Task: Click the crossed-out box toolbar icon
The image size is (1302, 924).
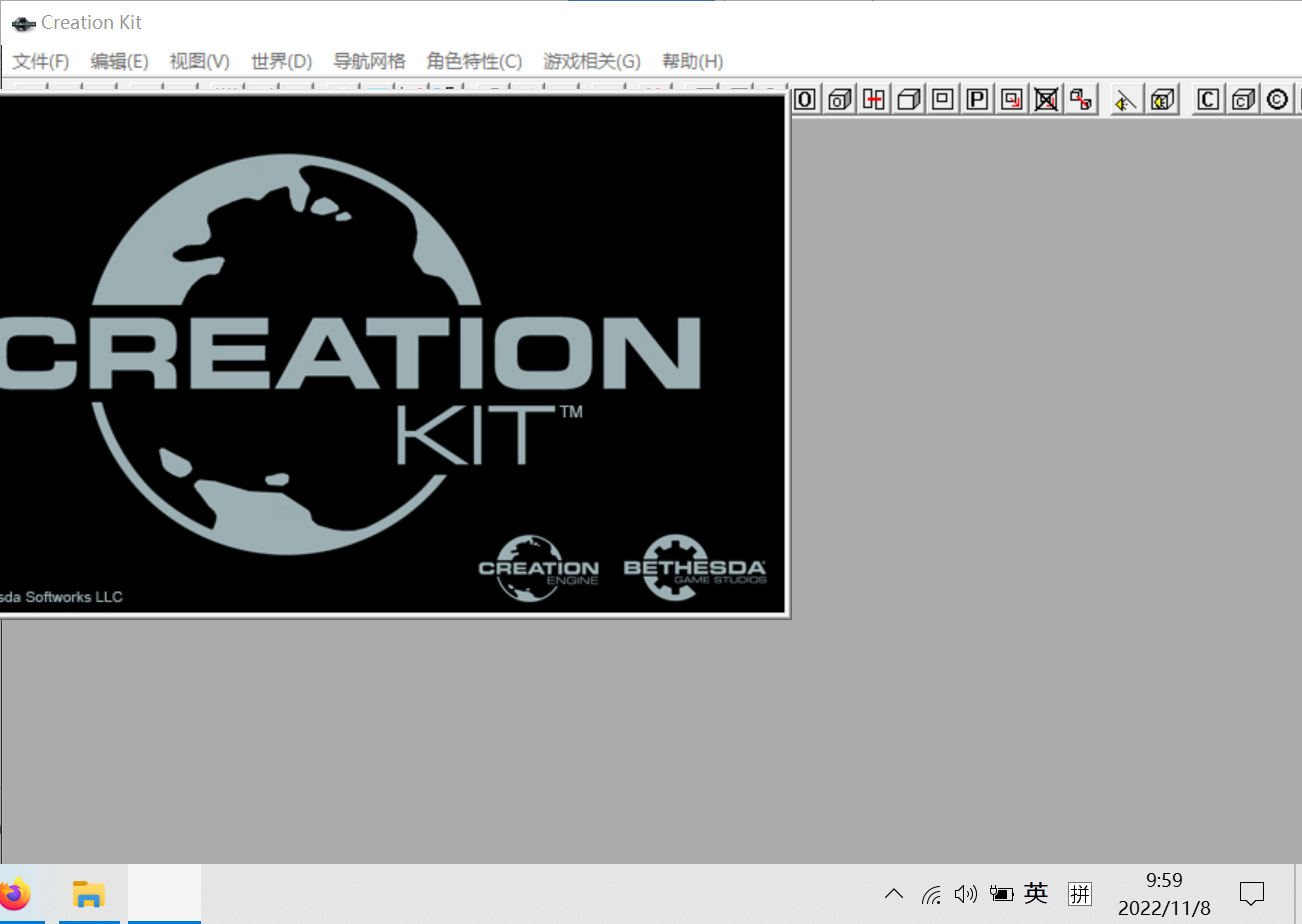Action: [x=1046, y=100]
